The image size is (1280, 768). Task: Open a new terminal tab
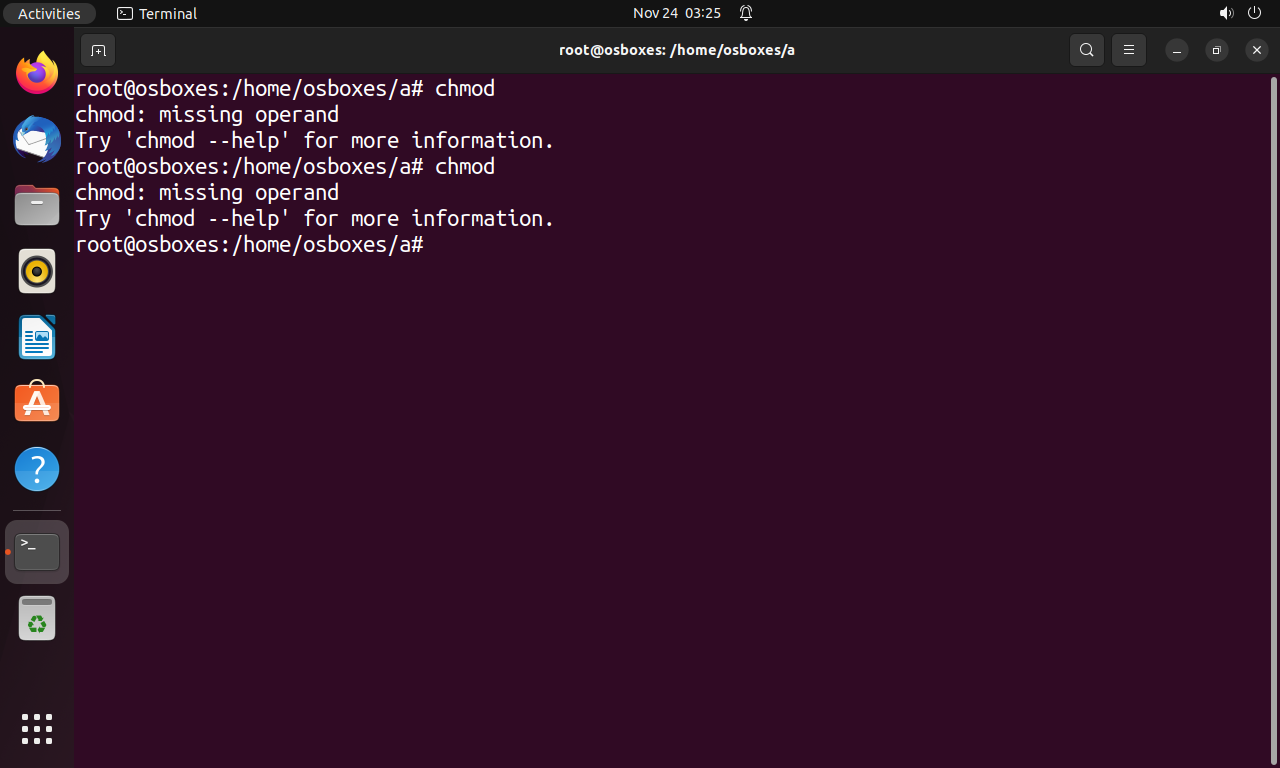[97, 50]
